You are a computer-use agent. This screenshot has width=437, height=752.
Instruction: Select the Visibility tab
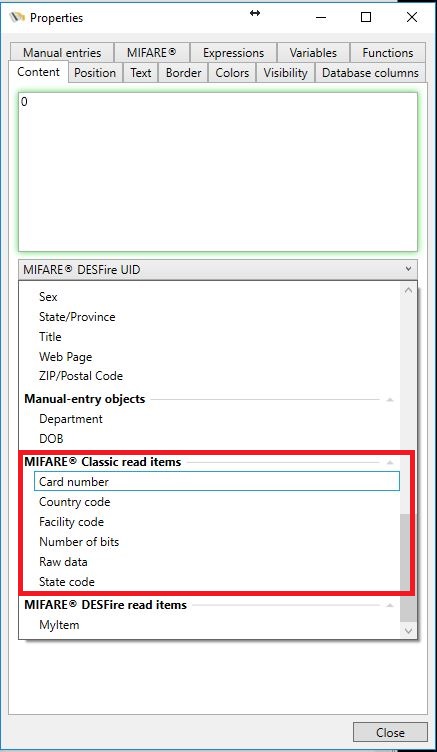point(285,73)
